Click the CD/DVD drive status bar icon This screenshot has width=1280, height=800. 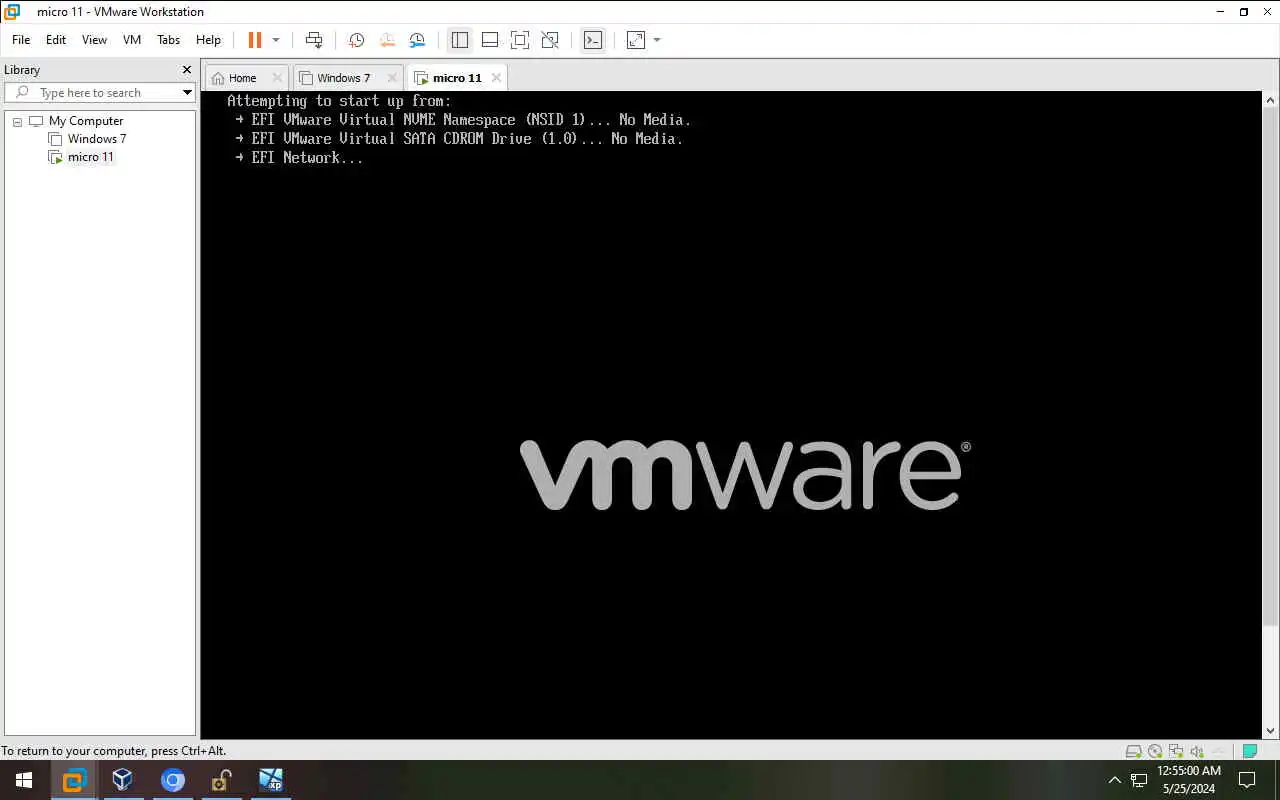click(1155, 751)
